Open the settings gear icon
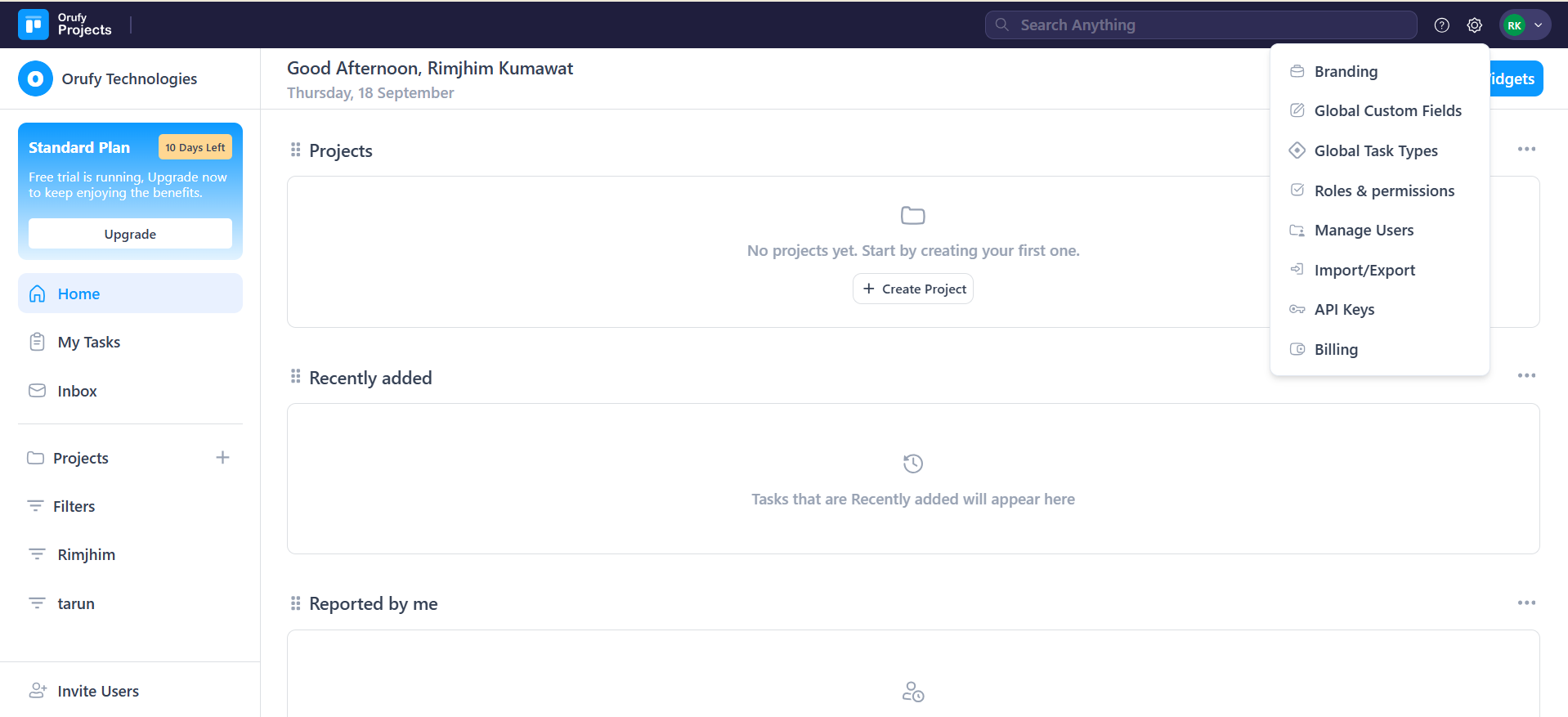This screenshot has height=717, width=1568. [1474, 25]
